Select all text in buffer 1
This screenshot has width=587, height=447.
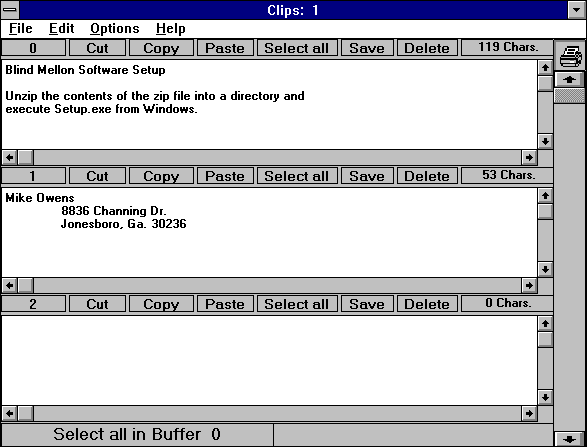pos(297,176)
